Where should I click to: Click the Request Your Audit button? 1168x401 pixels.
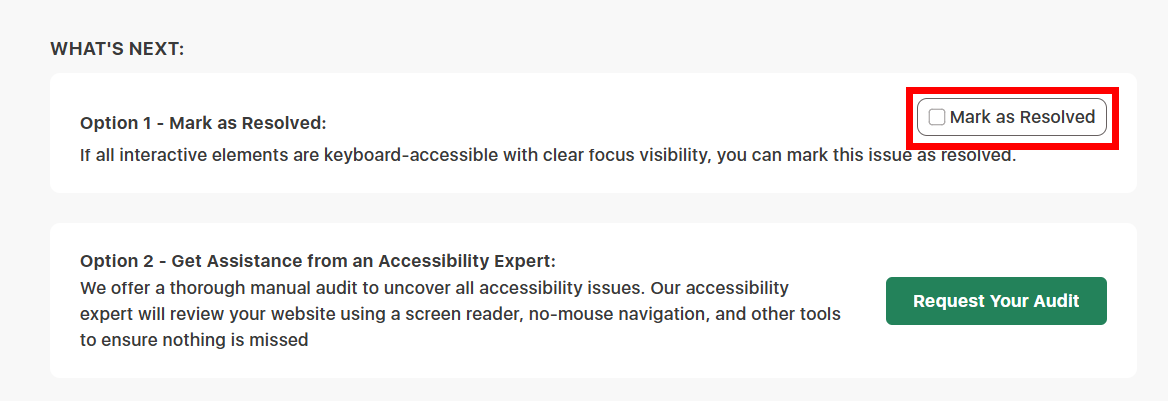996,301
